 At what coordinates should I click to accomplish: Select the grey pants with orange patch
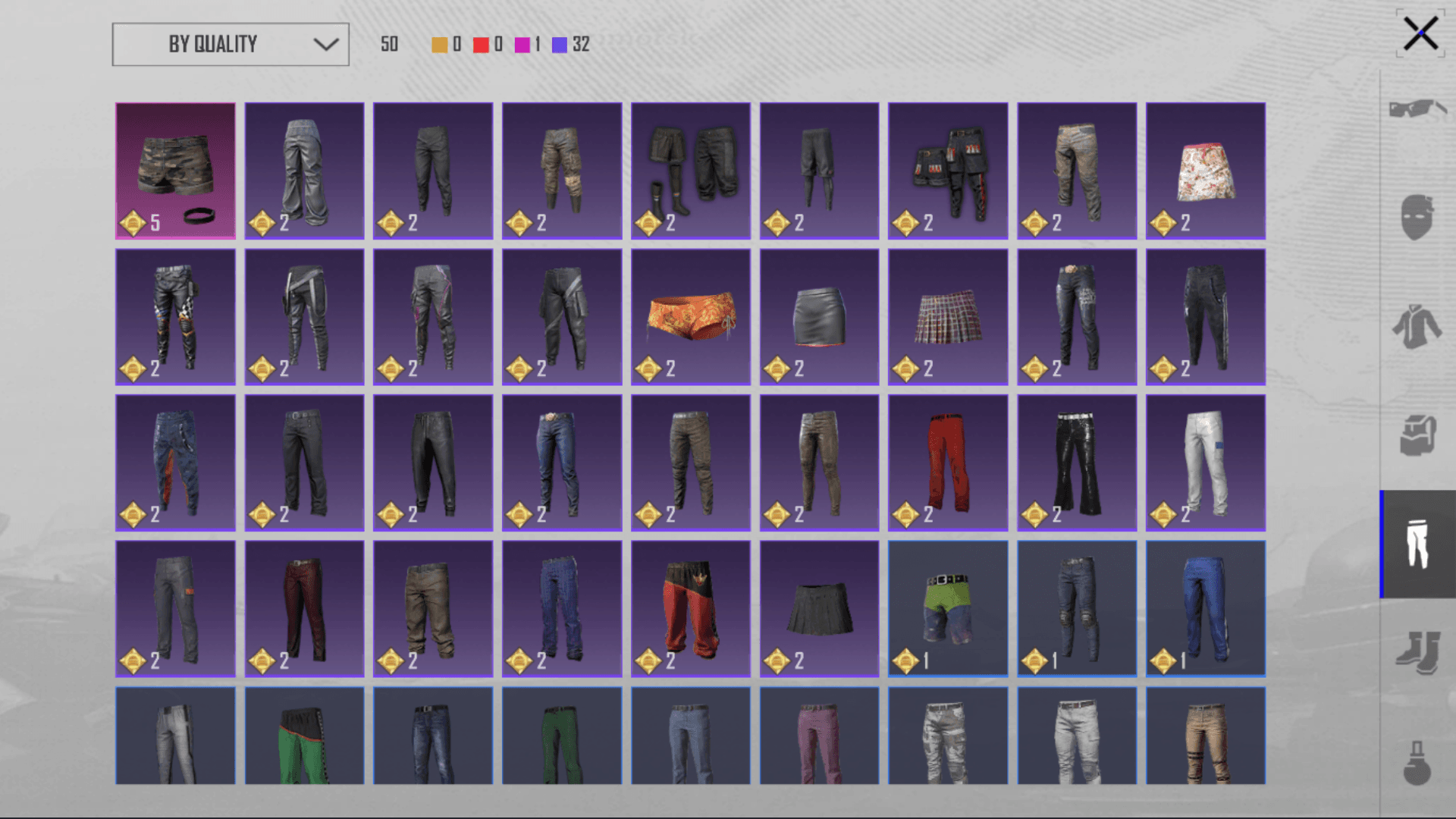point(175,609)
